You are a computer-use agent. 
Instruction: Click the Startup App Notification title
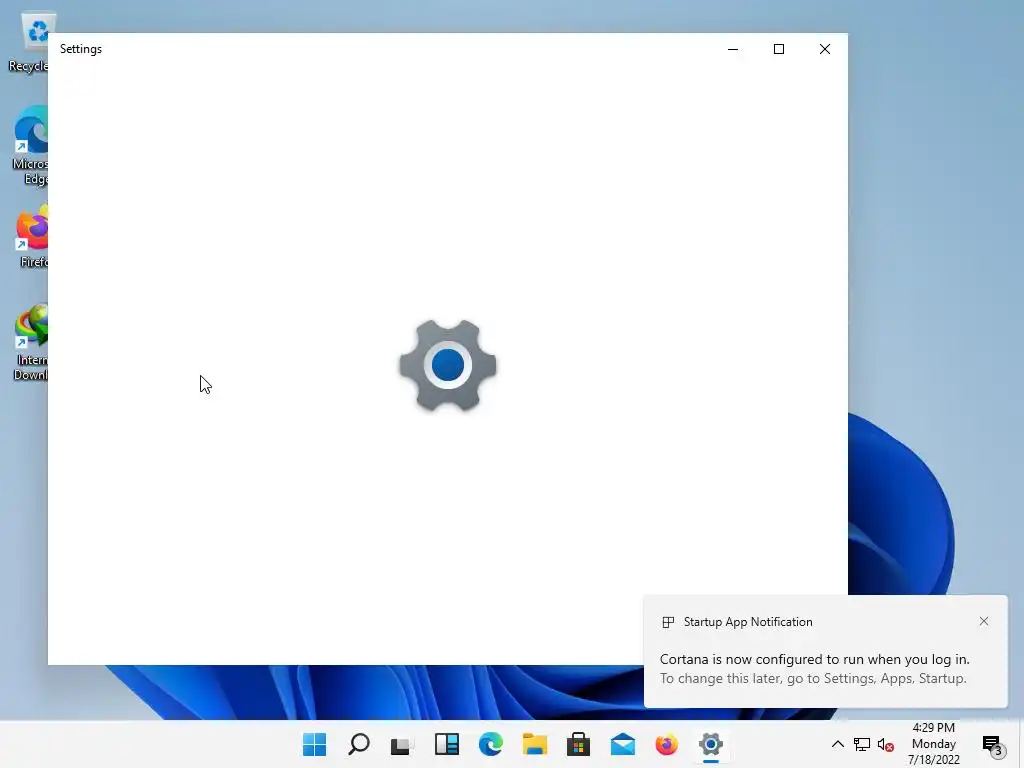748,622
